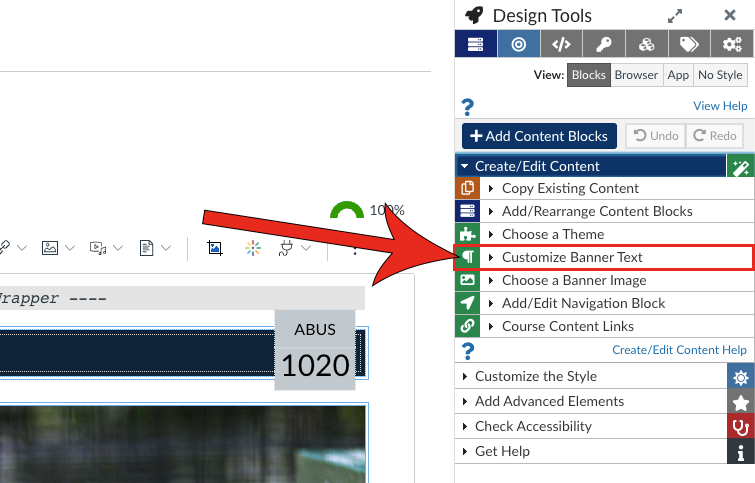This screenshot has width=755, height=483.
Task: Open the content blocks tab icon
Action: click(x=476, y=44)
